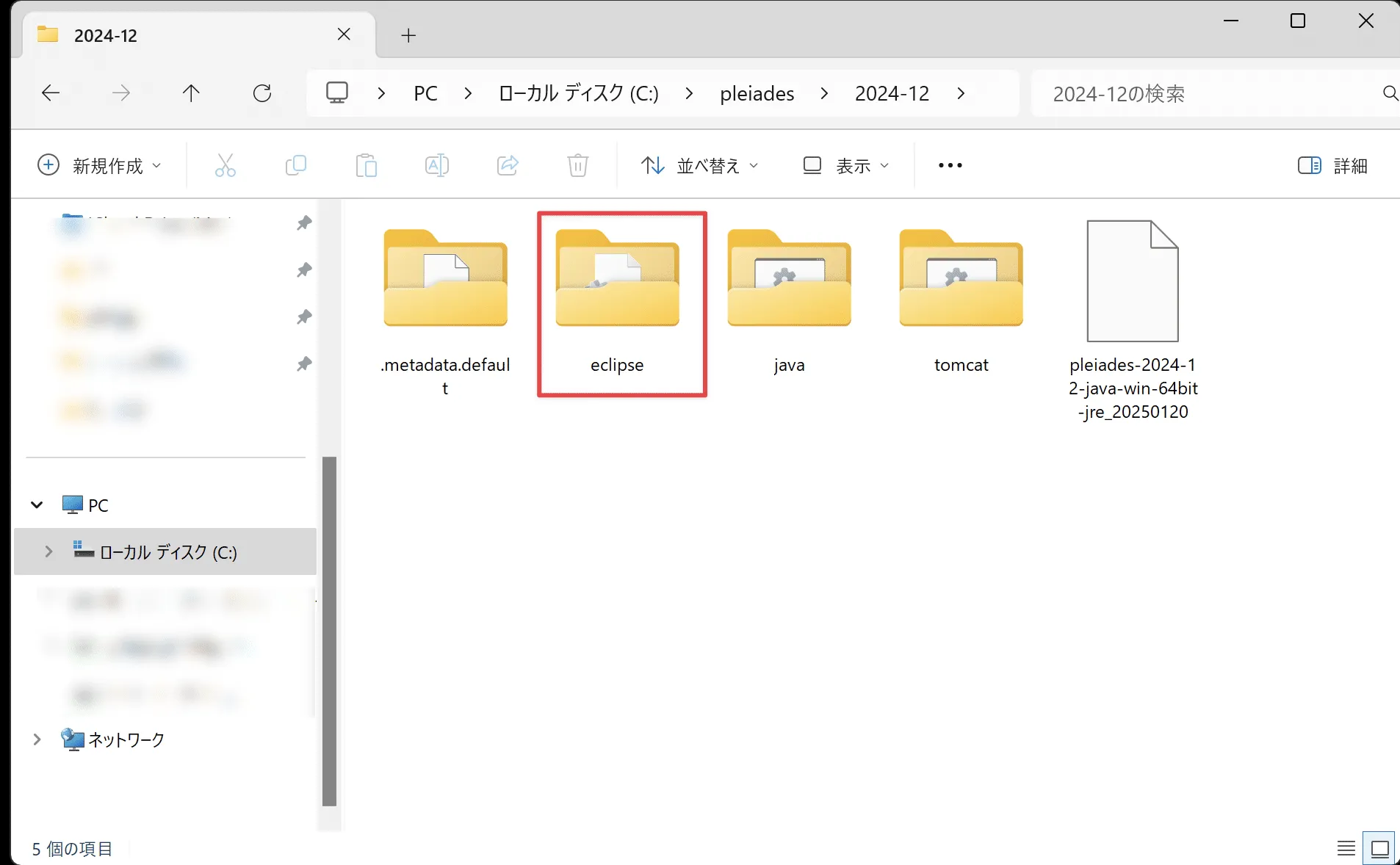The image size is (1400, 865).
Task: Collapse the PC tree node
Action: (37, 504)
